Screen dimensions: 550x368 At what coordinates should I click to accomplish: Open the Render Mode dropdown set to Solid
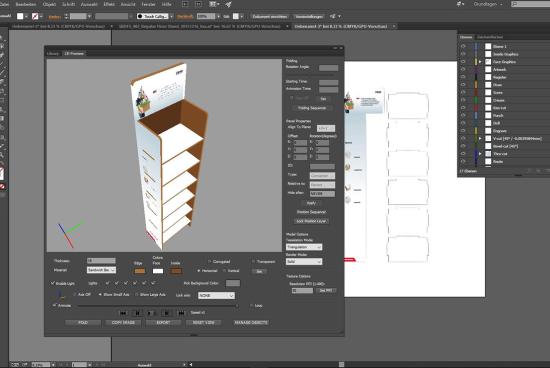(304, 261)
